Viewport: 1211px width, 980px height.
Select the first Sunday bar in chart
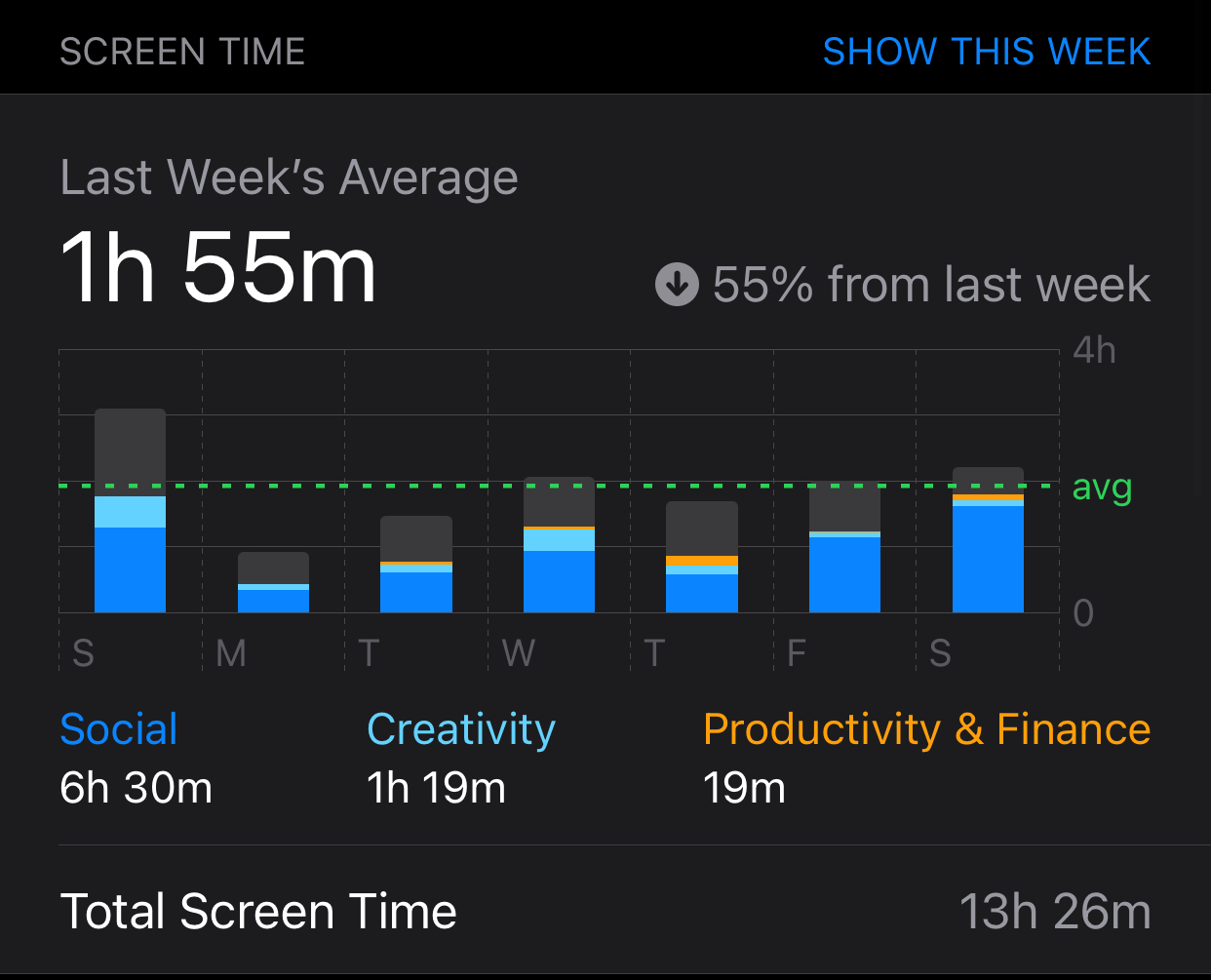130,510
